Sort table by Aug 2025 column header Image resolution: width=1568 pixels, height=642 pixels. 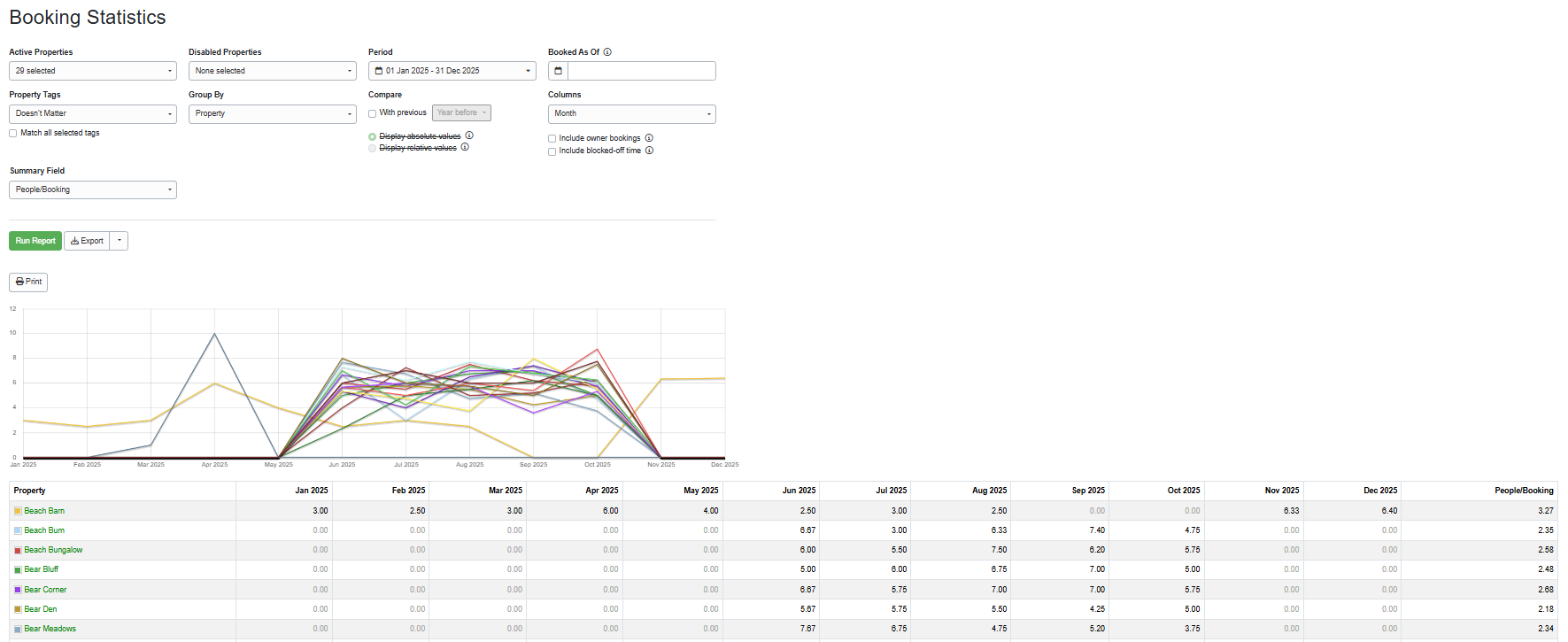click(x=989, y=491)
